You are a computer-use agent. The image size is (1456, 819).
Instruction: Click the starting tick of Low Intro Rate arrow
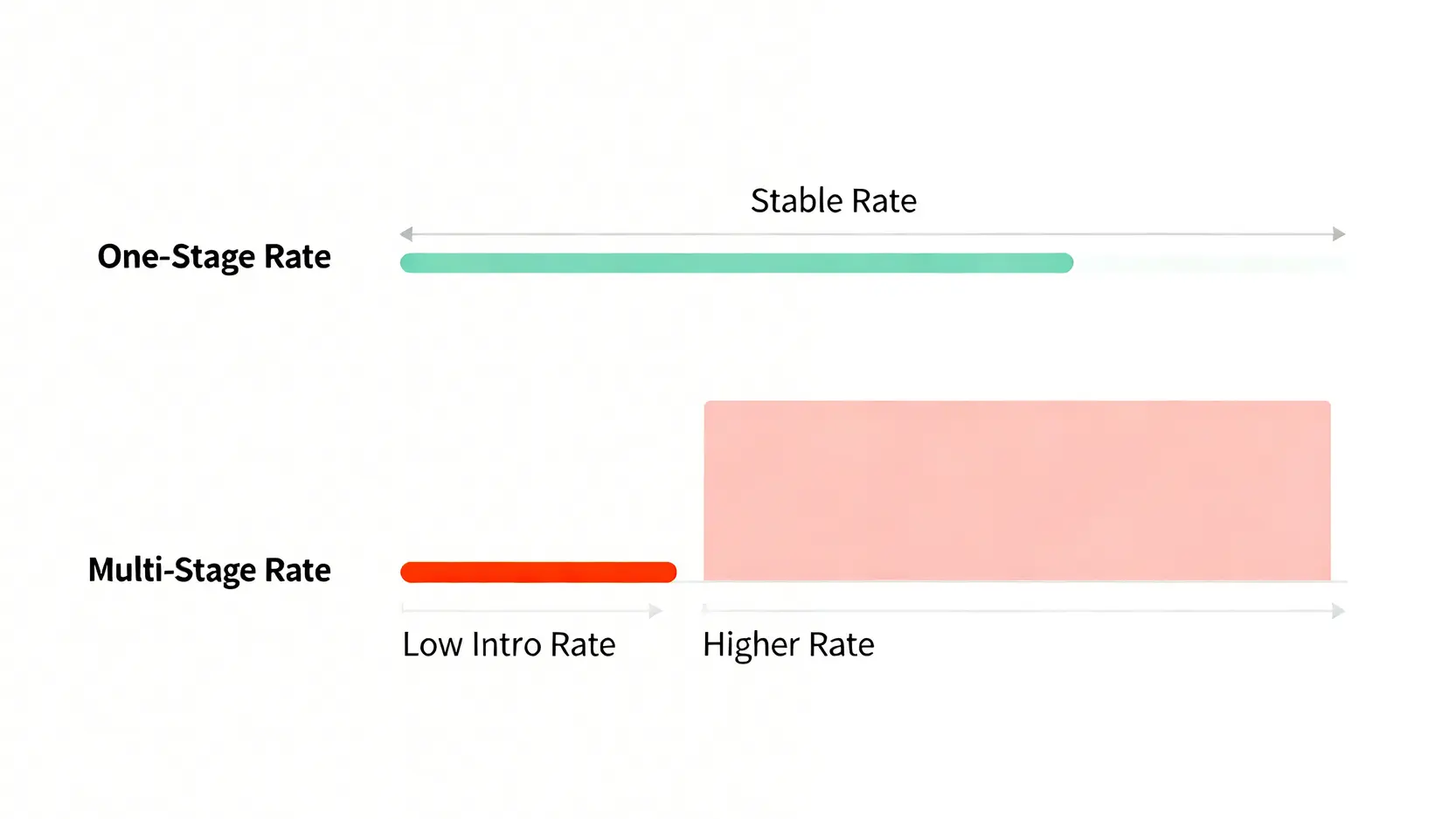click(403, 608)
